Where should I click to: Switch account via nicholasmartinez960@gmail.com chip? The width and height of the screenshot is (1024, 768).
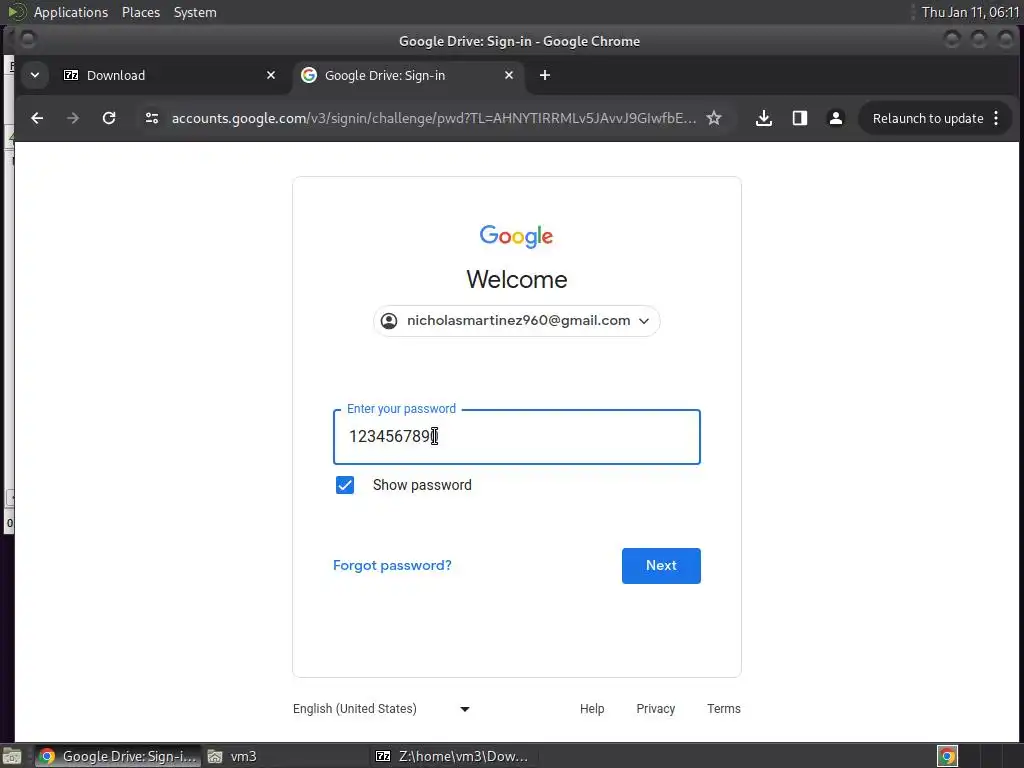pyautogui.click(x=517, y=321)
